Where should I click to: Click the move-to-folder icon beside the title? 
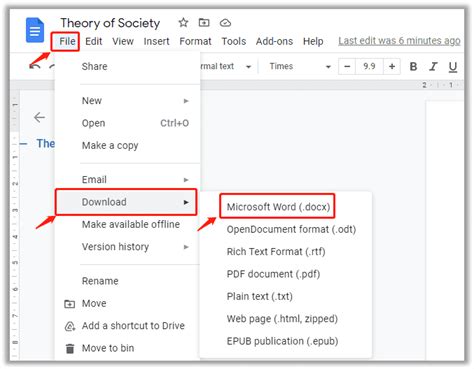(204, 23)
